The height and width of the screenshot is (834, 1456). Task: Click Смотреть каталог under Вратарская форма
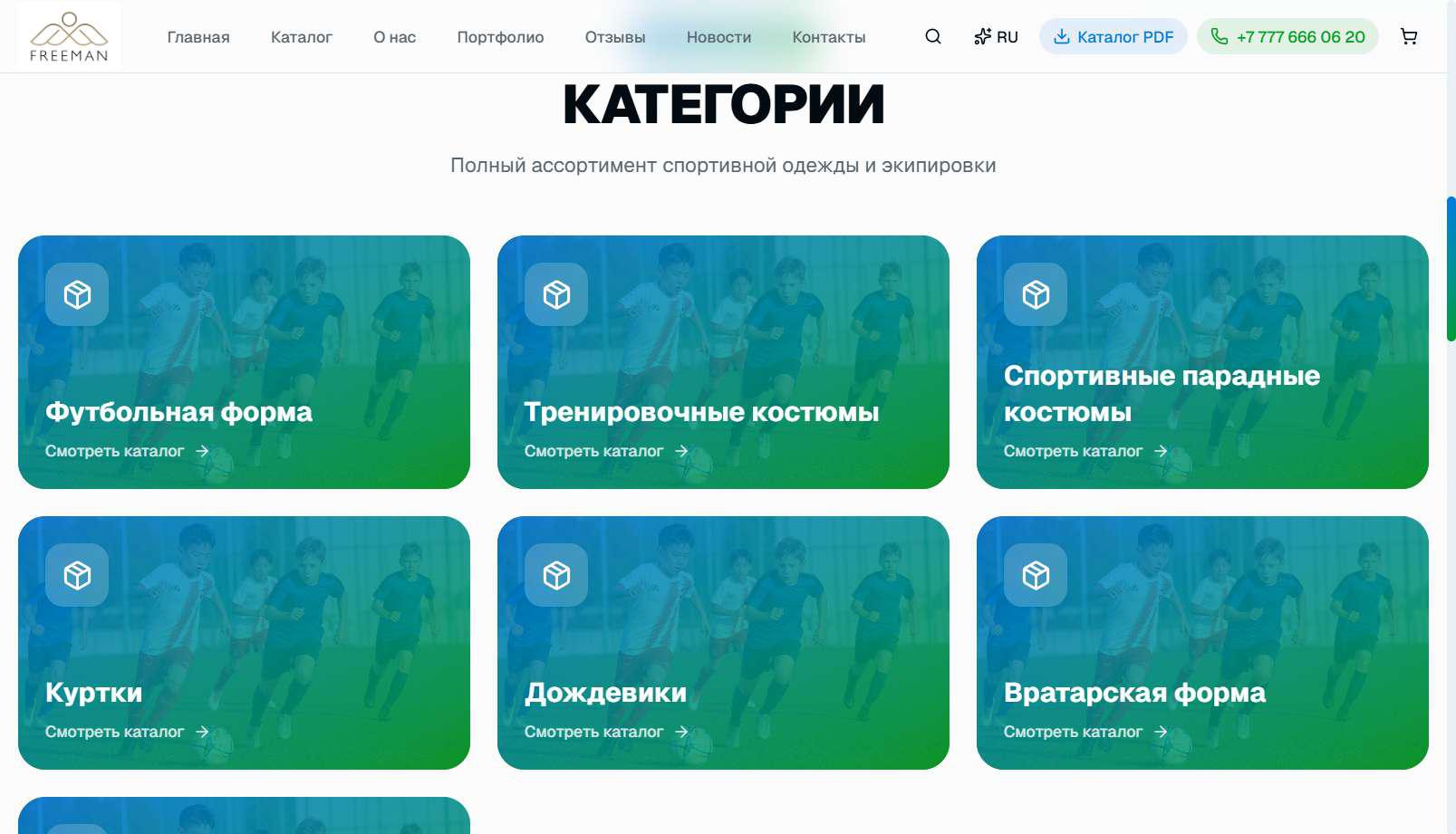(x=1074, y=732)
